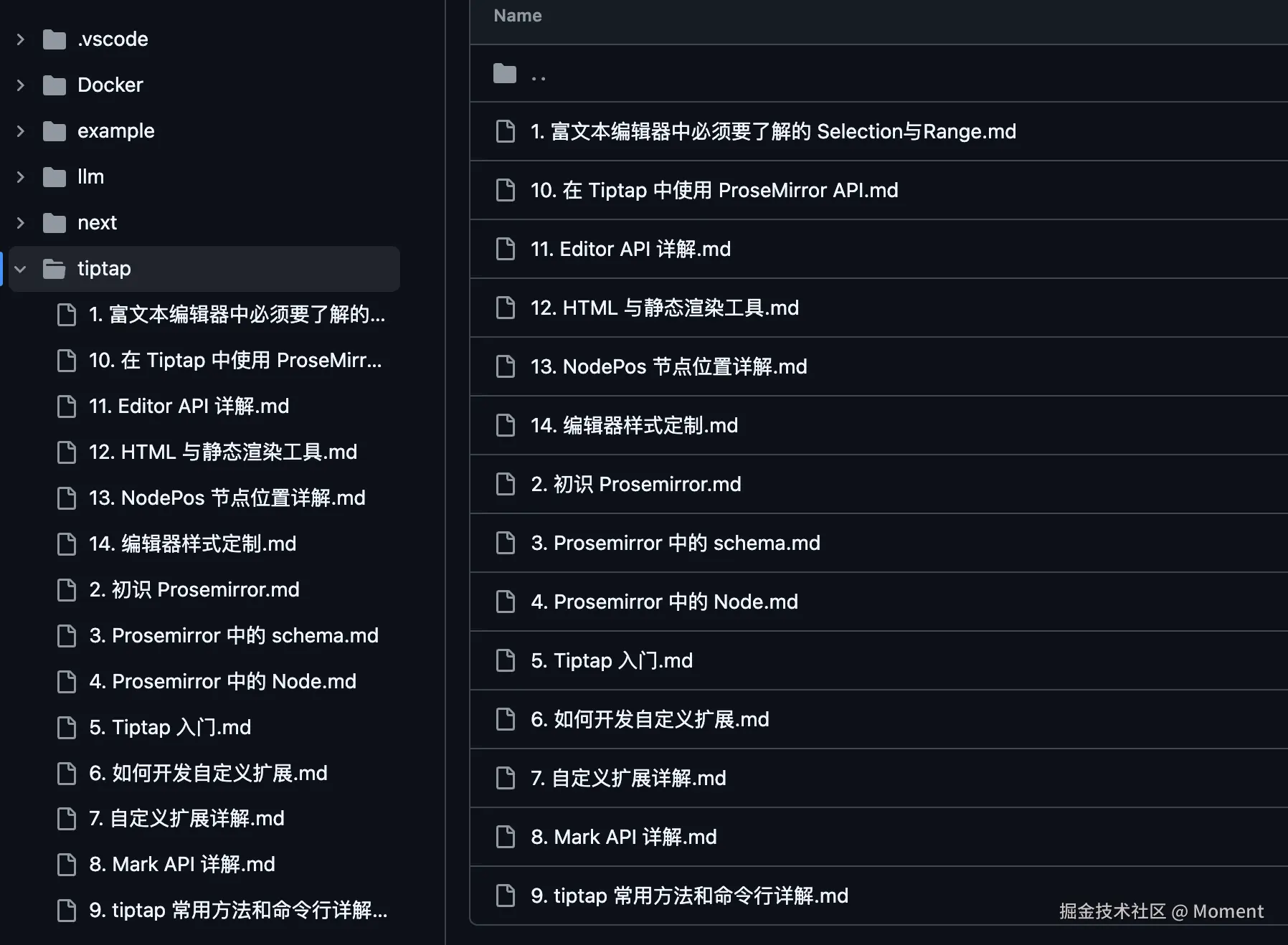Expand the example folder chevron
Image resolution: width=1288 pixels, height=945 pixels.
21,131
